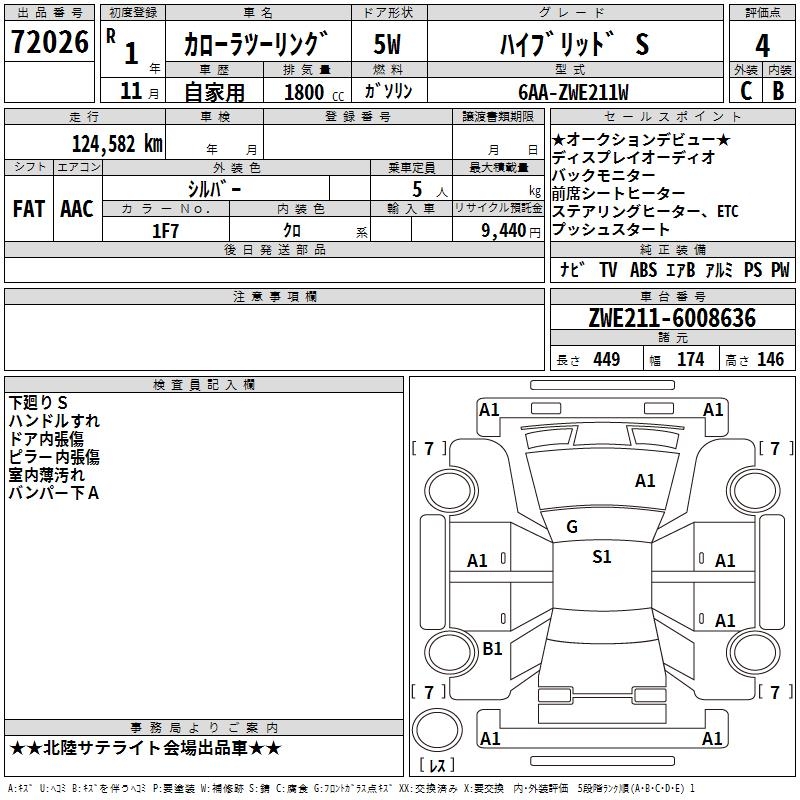Viewport: 800px width, 800px height.
Task: Click the 注意事項欄 section header
Action: pyautogui.click(x=275, y=296)
